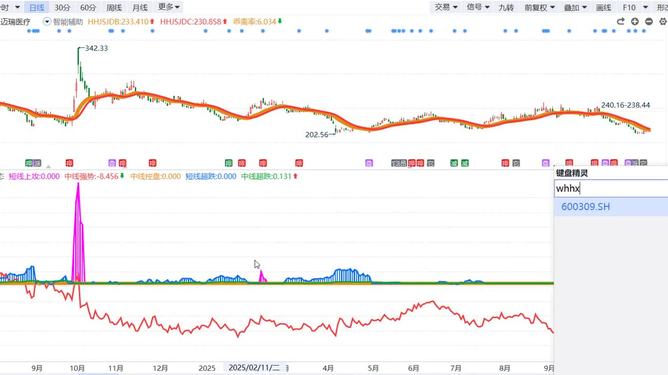Viewport: 668px width, 375px height.
Task: Open the dropdown arrow after F10
Action: coord(645,7)
